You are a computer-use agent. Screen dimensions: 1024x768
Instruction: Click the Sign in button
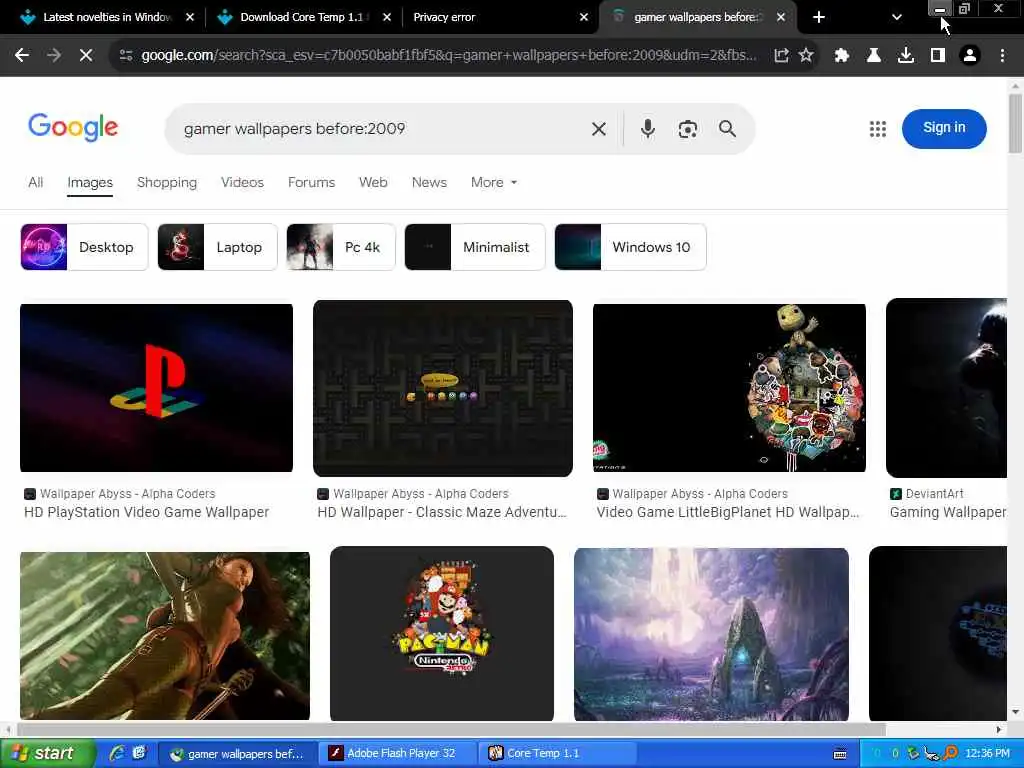(944, 128)
